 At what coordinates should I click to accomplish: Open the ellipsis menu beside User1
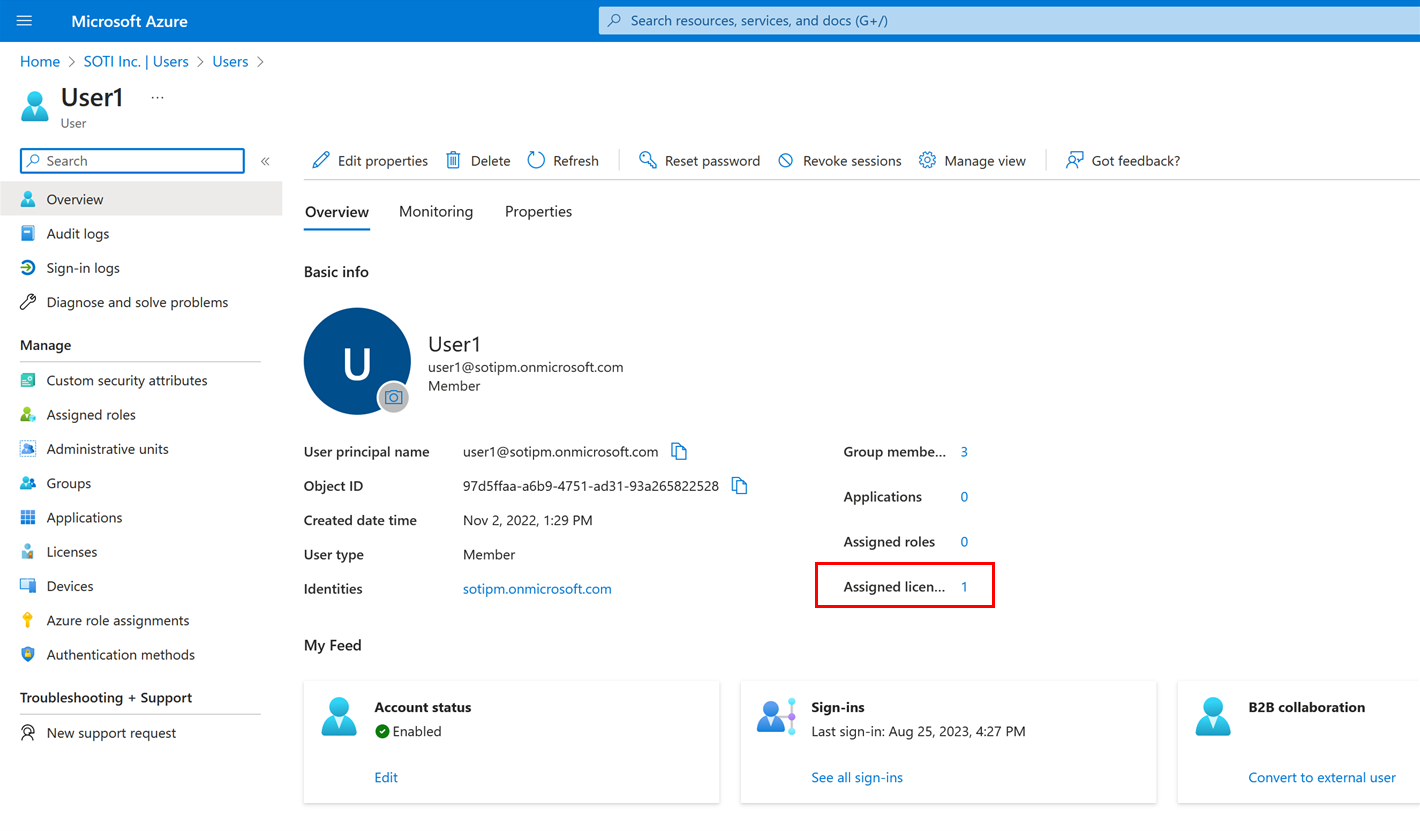(x=157, y=97)
